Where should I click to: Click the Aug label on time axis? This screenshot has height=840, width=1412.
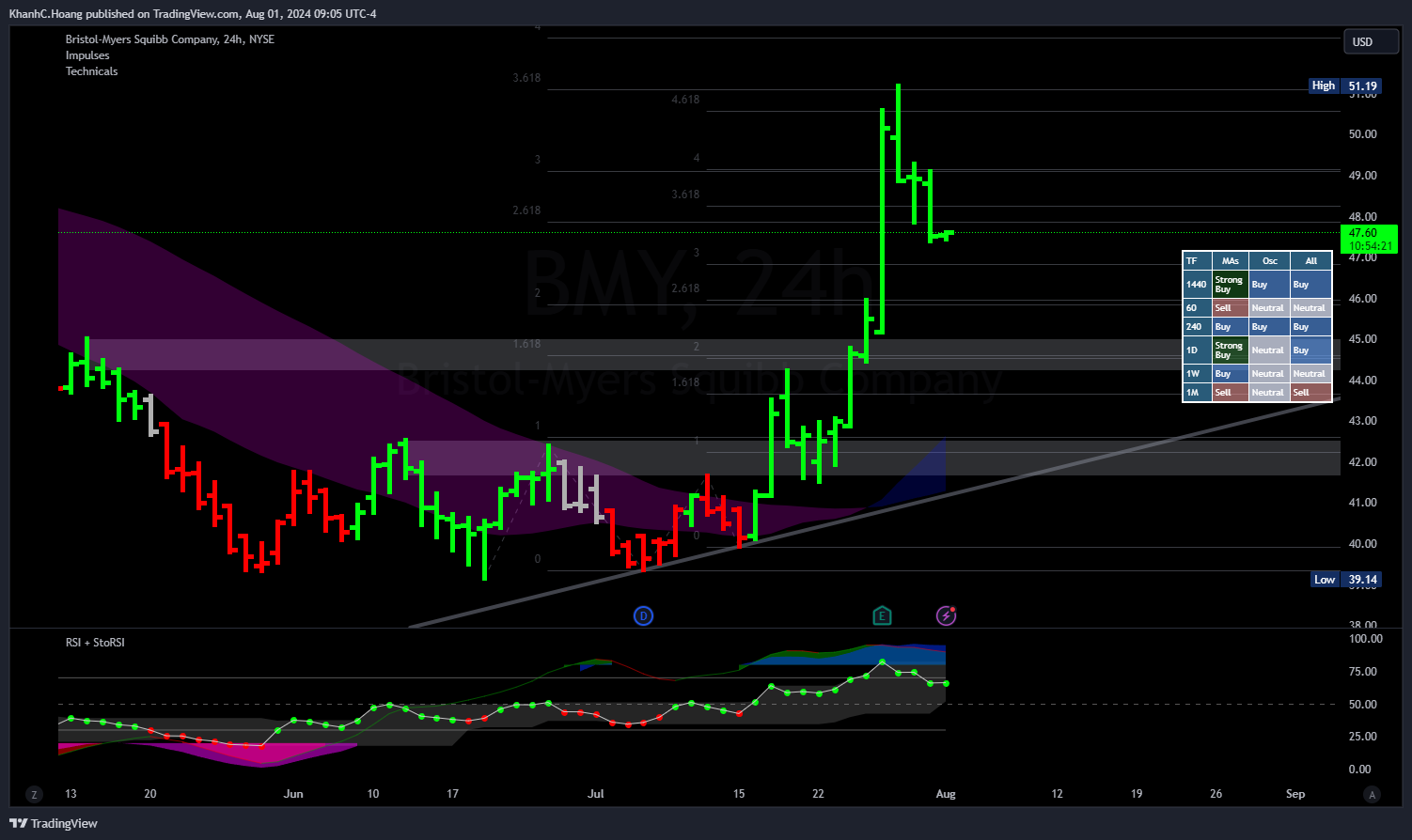(x=946, y=794)
